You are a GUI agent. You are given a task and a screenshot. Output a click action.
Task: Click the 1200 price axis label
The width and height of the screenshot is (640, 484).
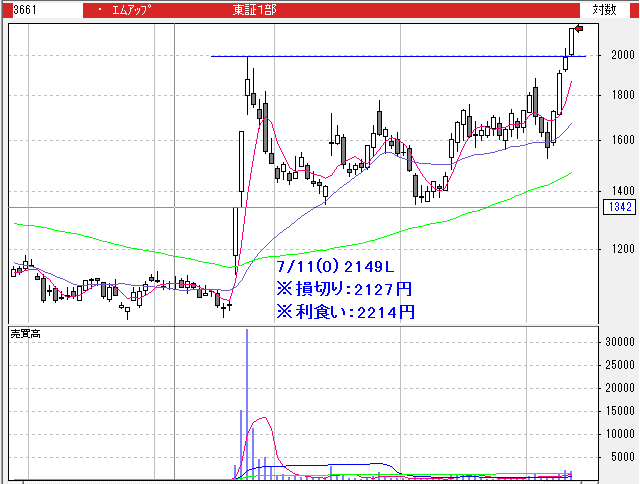pyautogui.click(x=621, y=249)
